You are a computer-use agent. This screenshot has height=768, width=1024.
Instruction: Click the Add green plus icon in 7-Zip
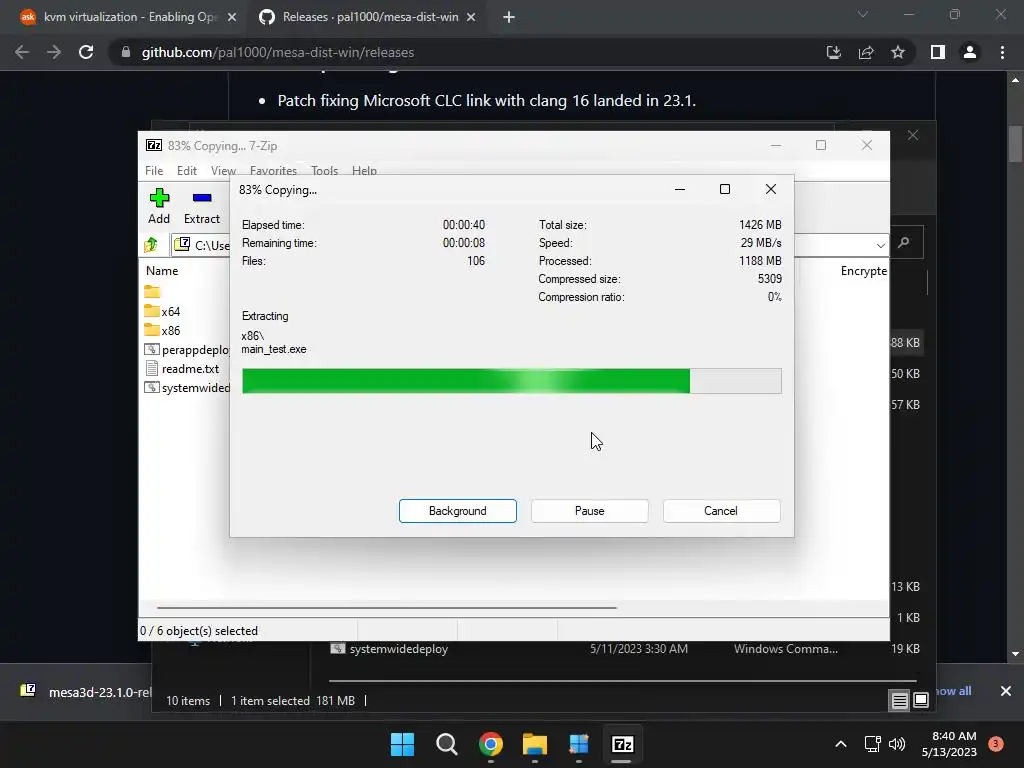159,198
